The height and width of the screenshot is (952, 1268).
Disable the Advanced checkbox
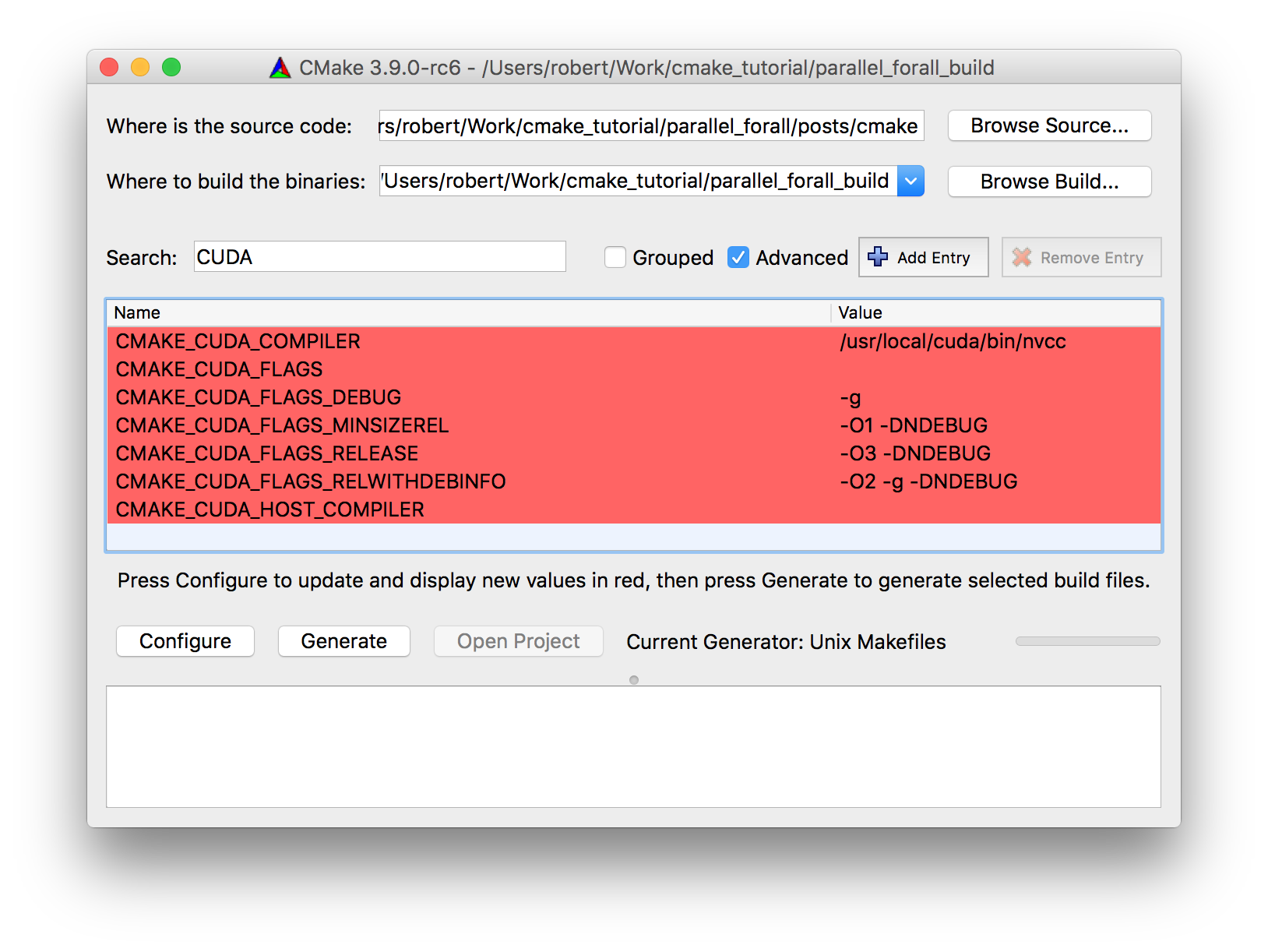pos(738,257)
